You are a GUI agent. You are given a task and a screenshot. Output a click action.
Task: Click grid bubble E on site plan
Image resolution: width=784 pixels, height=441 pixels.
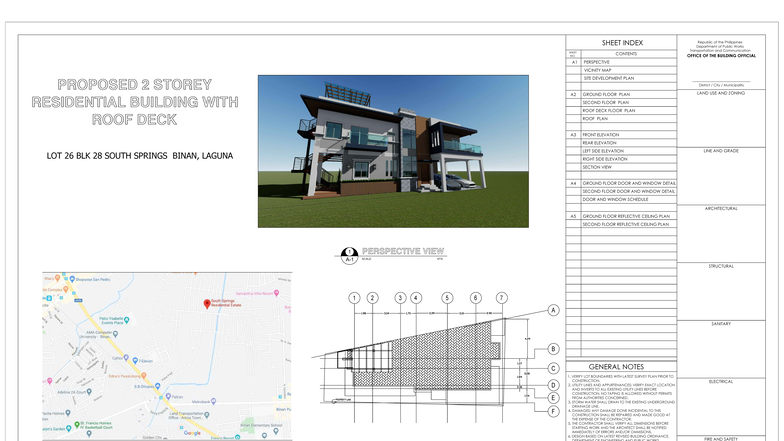click(554, 398)
